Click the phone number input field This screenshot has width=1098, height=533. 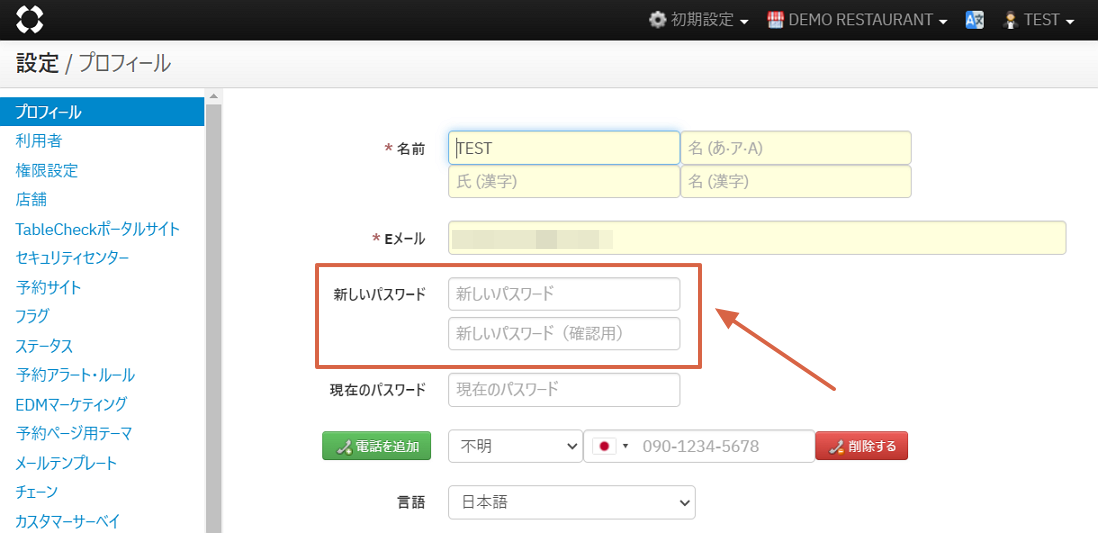(722, 446)
